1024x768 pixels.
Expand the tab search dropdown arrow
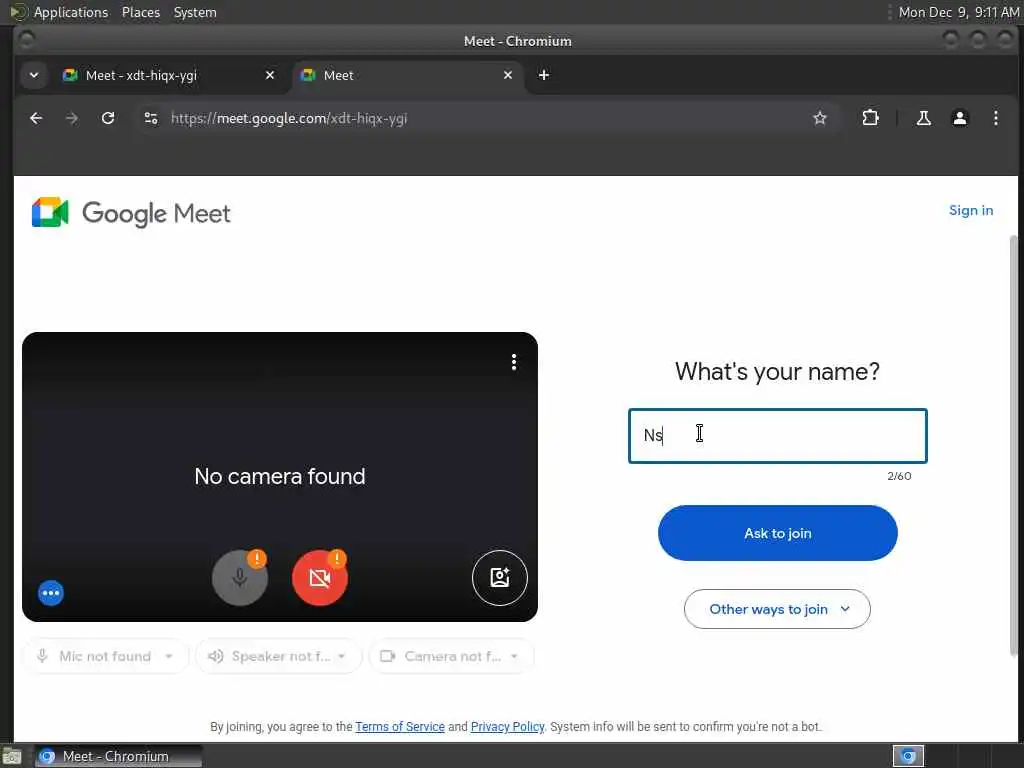pos(34,75)
